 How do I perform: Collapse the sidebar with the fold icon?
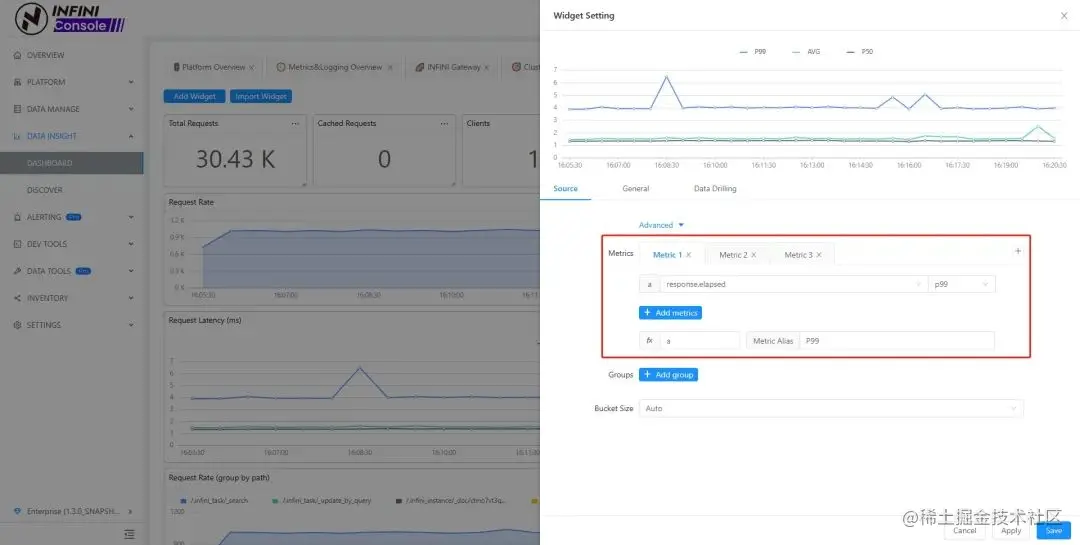point(129,534)
